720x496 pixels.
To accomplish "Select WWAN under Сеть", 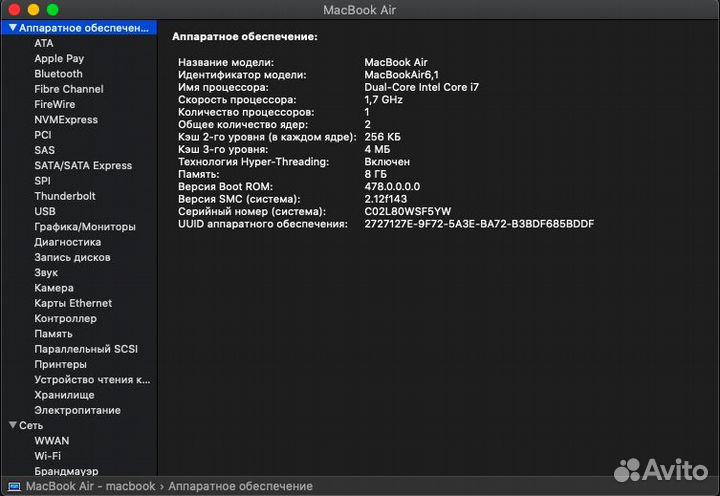I will coord(51,441).
